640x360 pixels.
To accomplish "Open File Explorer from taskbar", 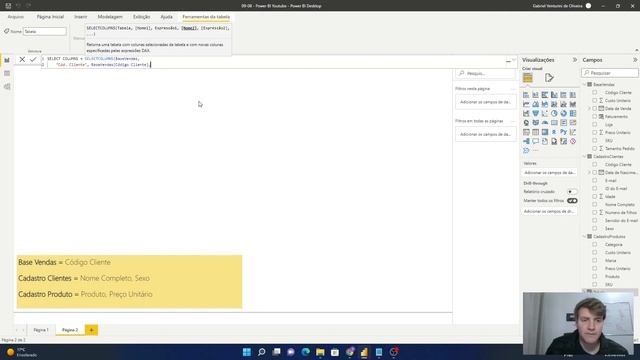I will coord(320,352).
